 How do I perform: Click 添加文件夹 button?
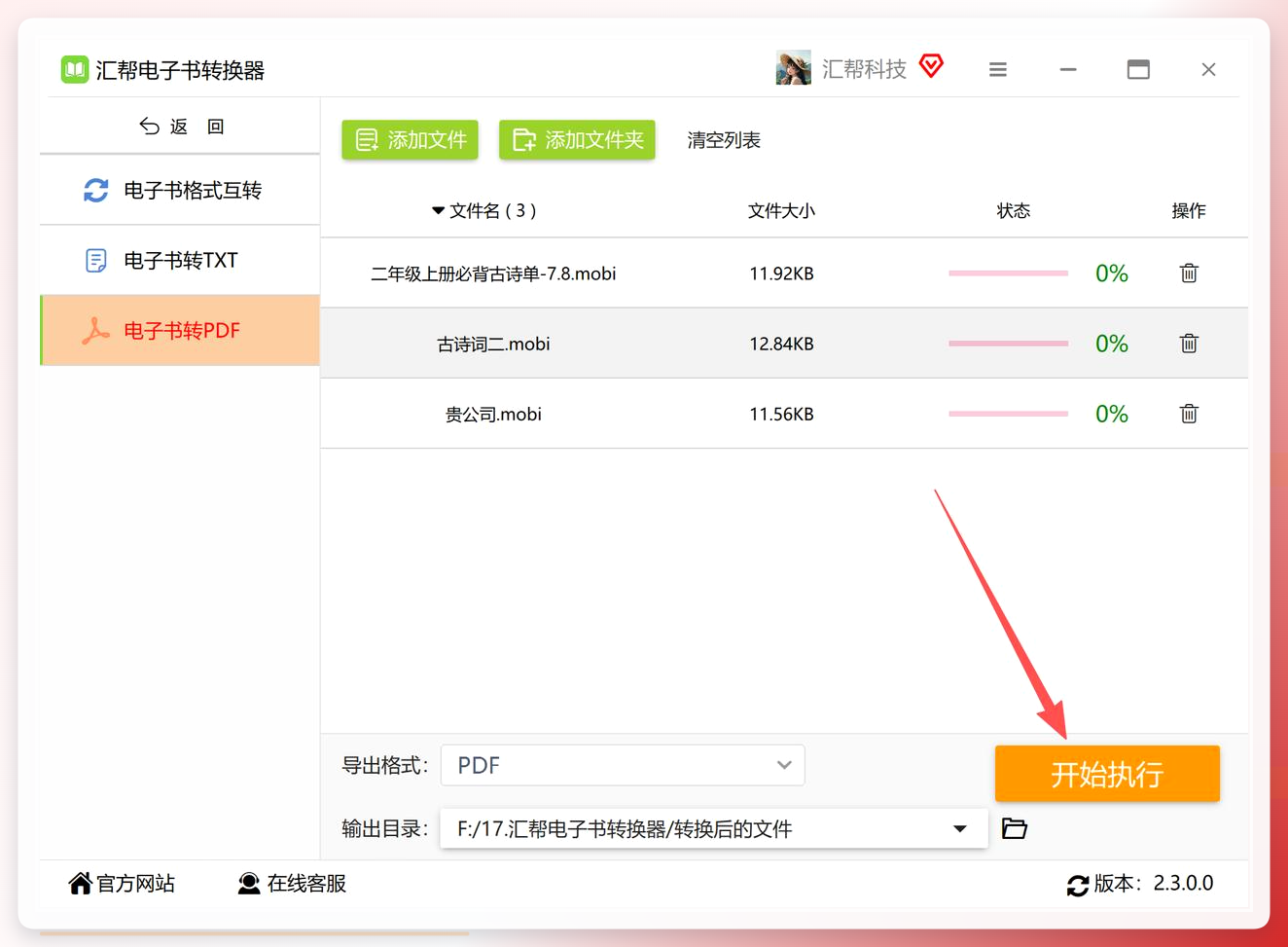pyautogui.click(x=577, y=140)
